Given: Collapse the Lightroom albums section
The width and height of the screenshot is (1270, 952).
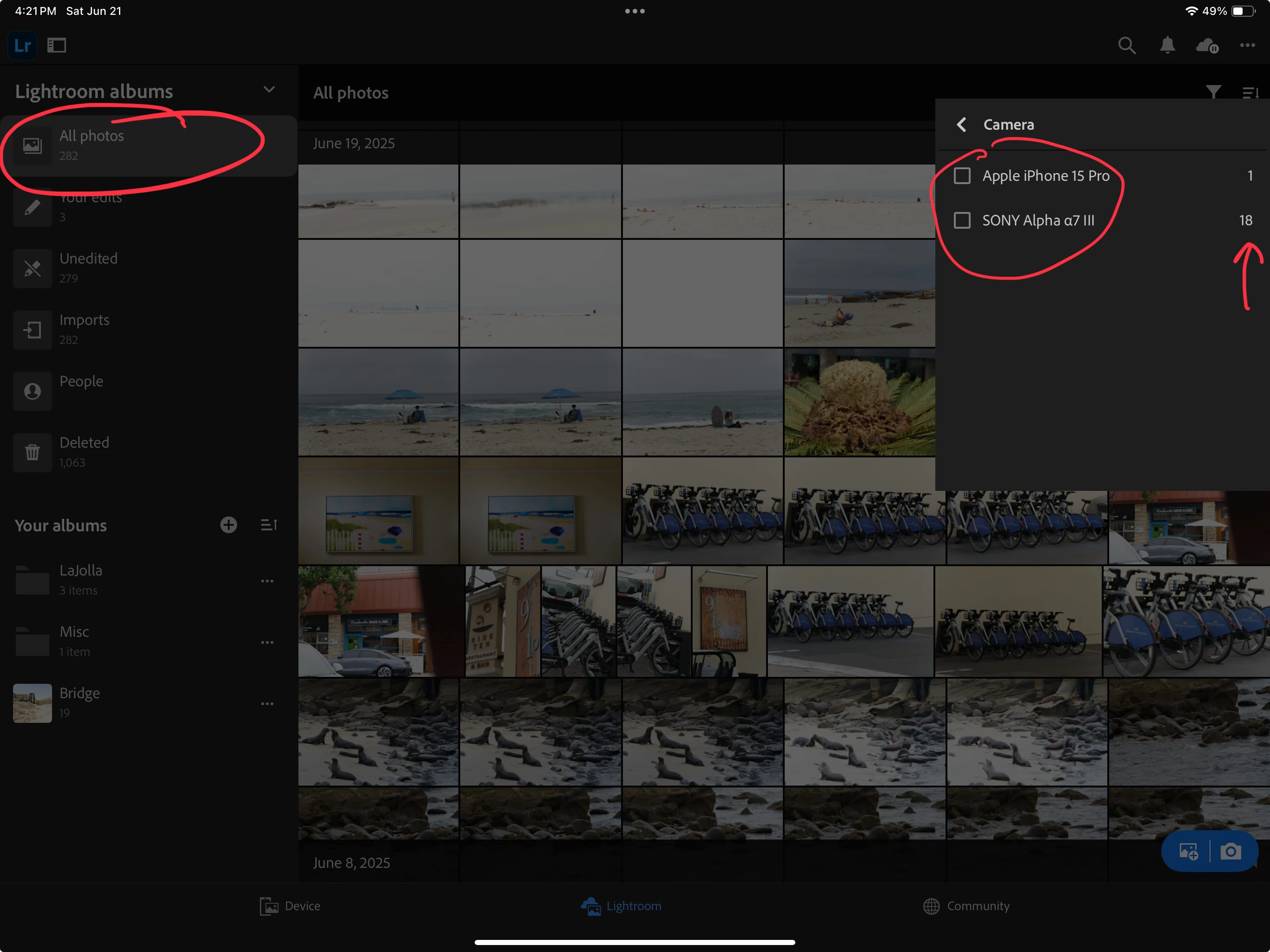Looking at the screenshot, I should tap(269, 90).
